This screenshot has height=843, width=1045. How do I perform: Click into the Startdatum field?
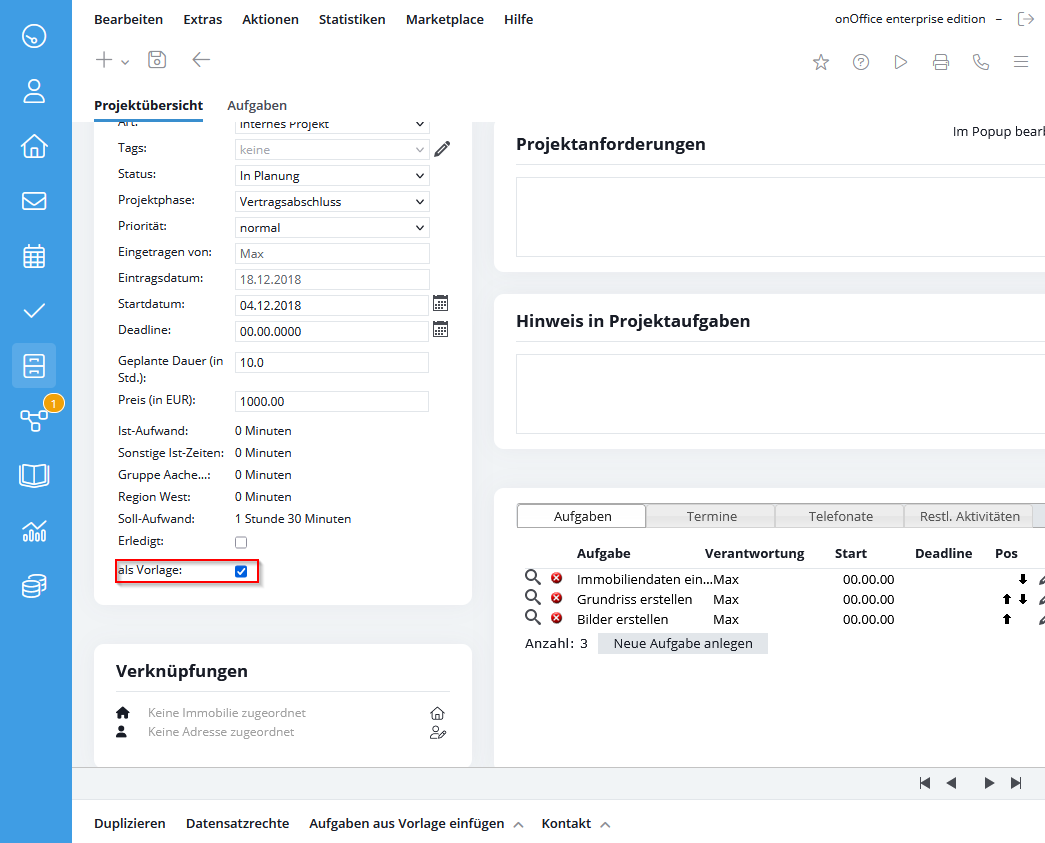[332, 306]
